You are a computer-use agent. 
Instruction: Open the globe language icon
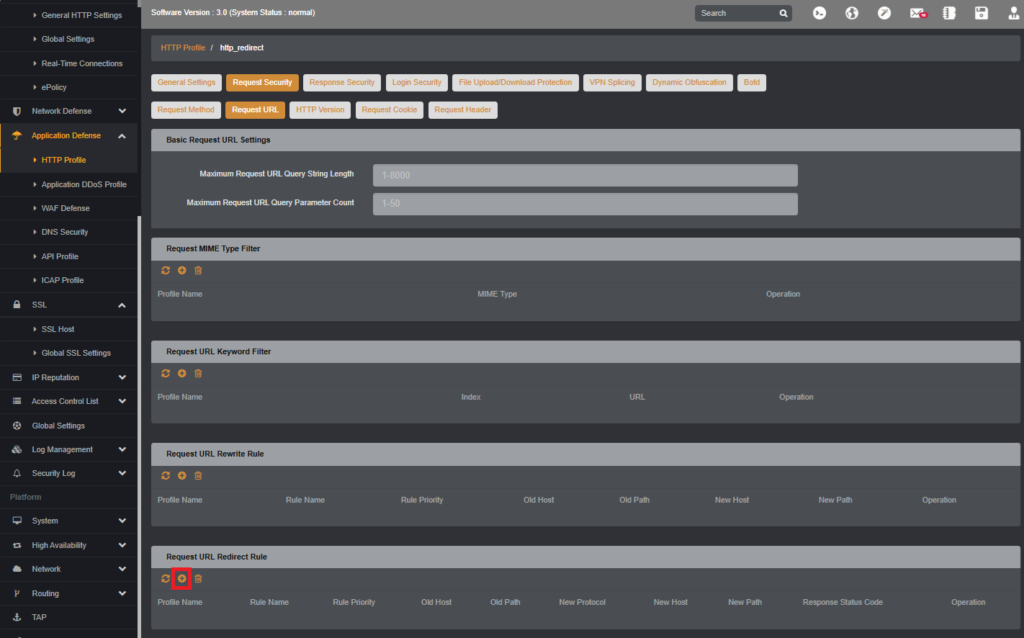tap(852, 13)
